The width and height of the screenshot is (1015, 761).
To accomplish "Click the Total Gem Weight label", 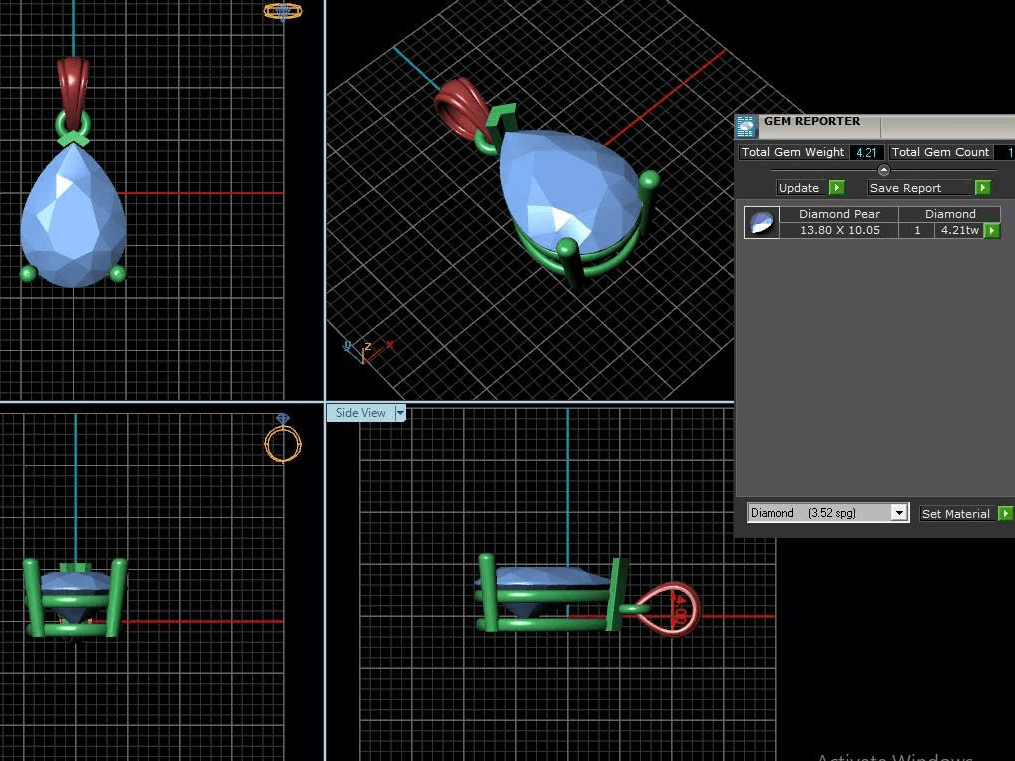I will [x=793, y=152].
